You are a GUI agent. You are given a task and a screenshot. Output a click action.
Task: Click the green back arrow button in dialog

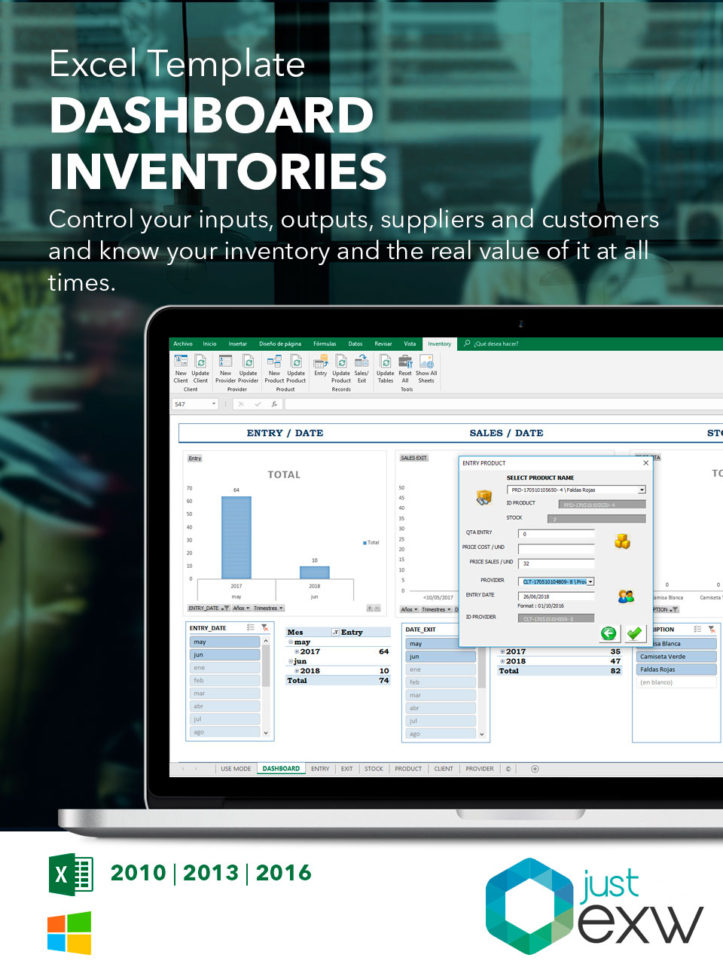point(609,633)
